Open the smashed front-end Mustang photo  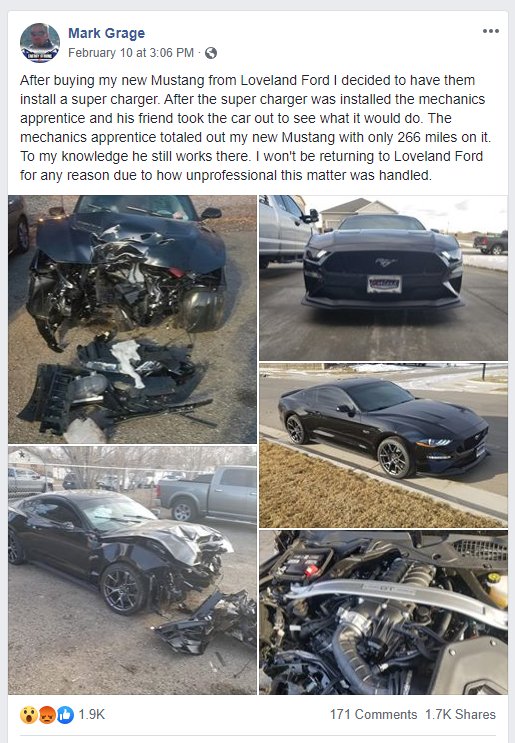point(132,319)
